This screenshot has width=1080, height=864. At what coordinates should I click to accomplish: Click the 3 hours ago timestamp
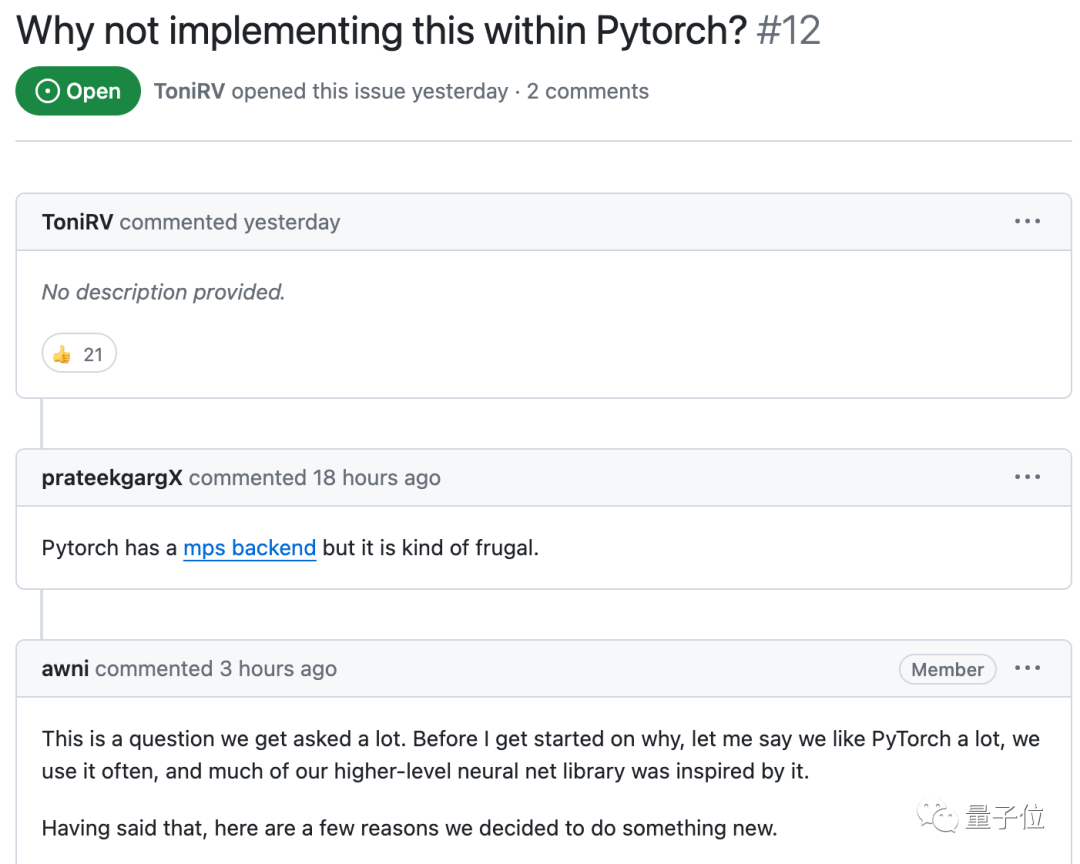click(x=278, y=669)
